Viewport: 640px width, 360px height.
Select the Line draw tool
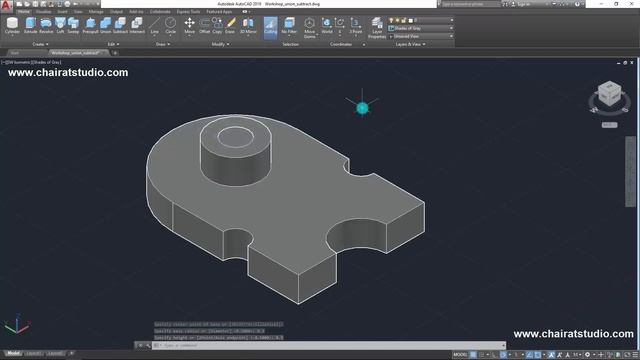(x=155, y=26)
